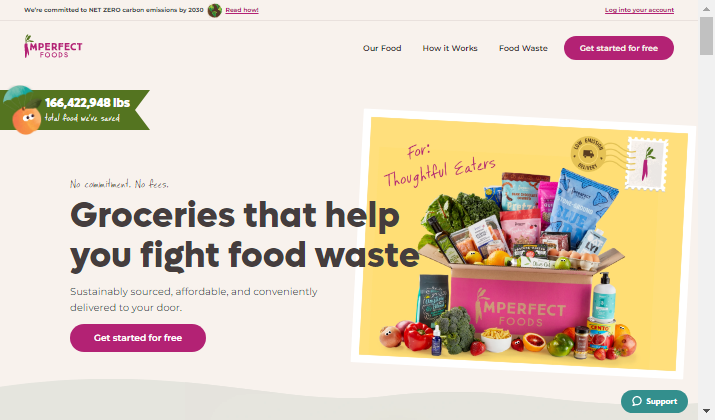The image size is (715, 420).
Task: Open the Our Food menu item
Action: point(382,48)
